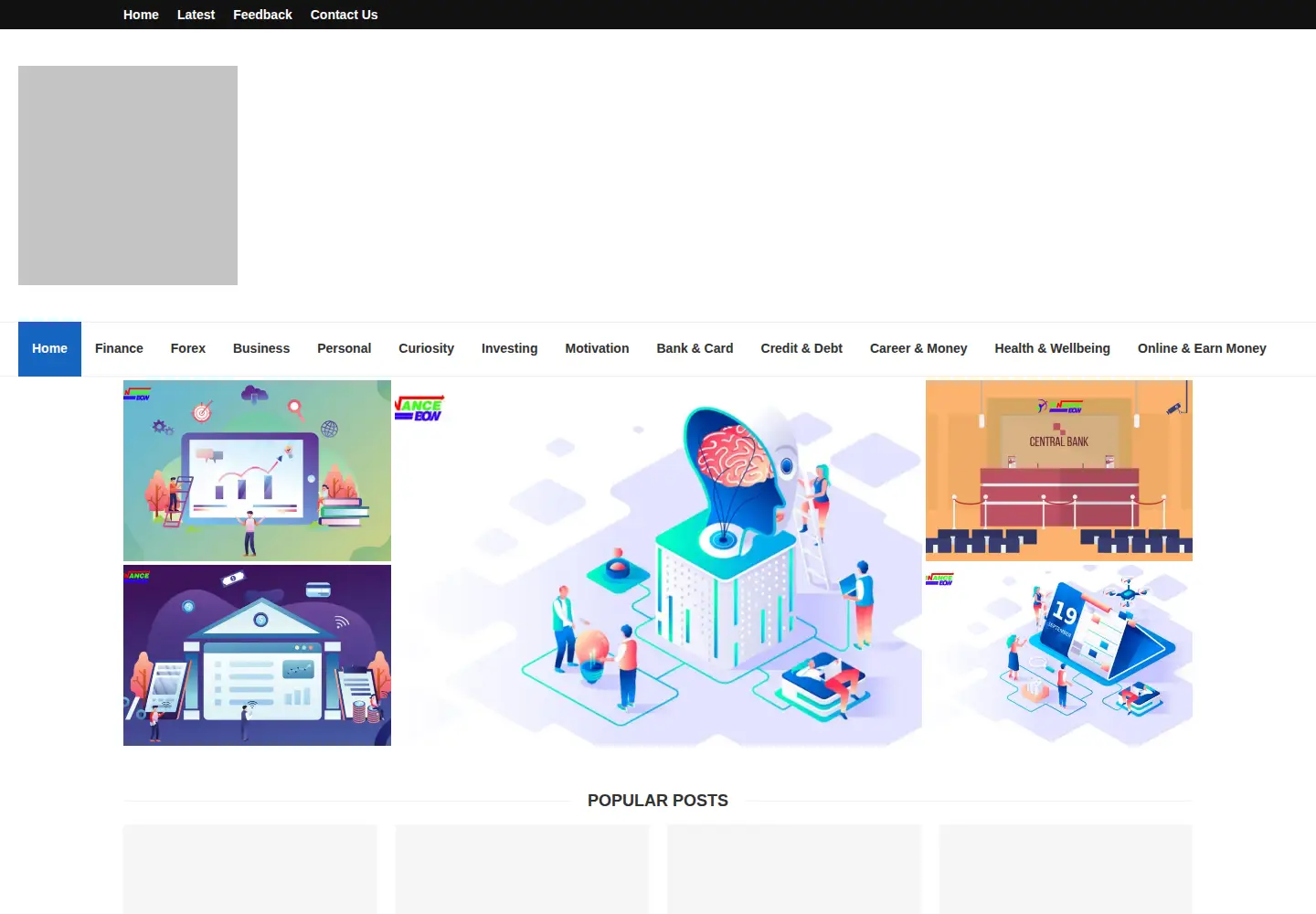Image resolution: width=1316 pixels, height=914 pixels.
Task: Open the Finance category
Action: (x=119, y=348)
